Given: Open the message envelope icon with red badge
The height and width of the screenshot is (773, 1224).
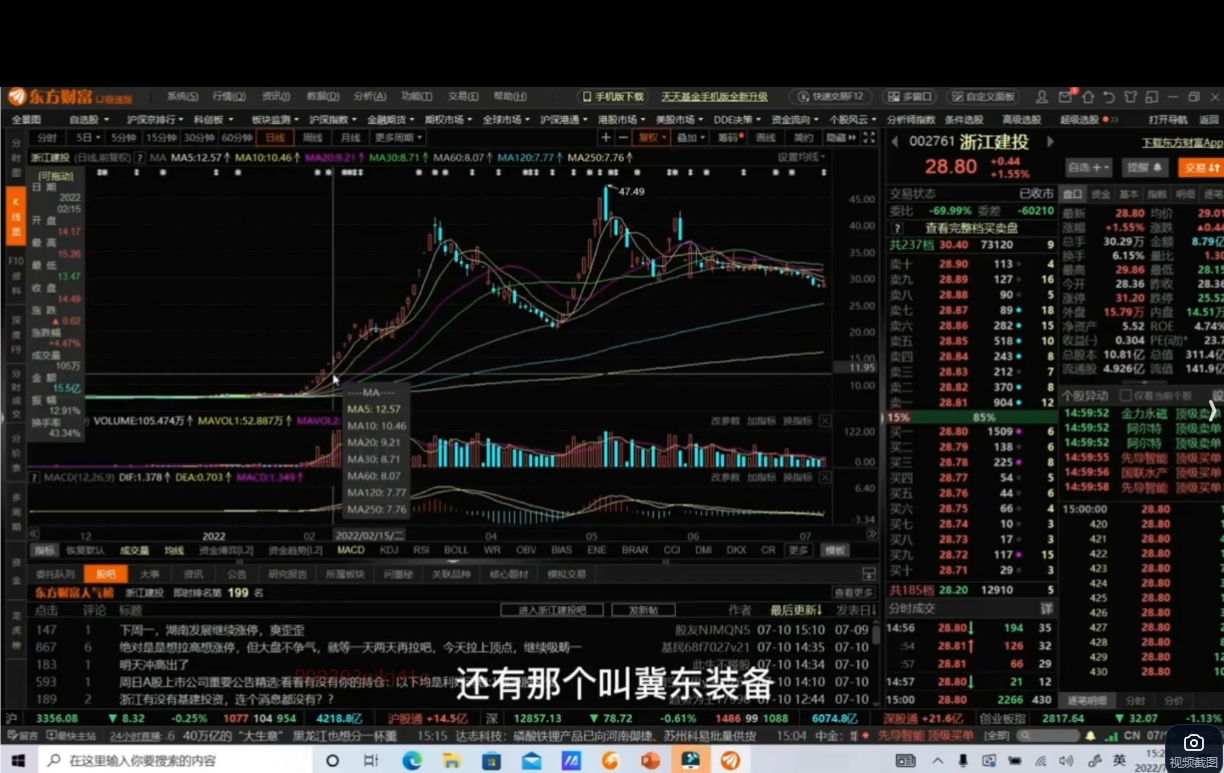Looking at the screenshot, I should pos(1067,96).
